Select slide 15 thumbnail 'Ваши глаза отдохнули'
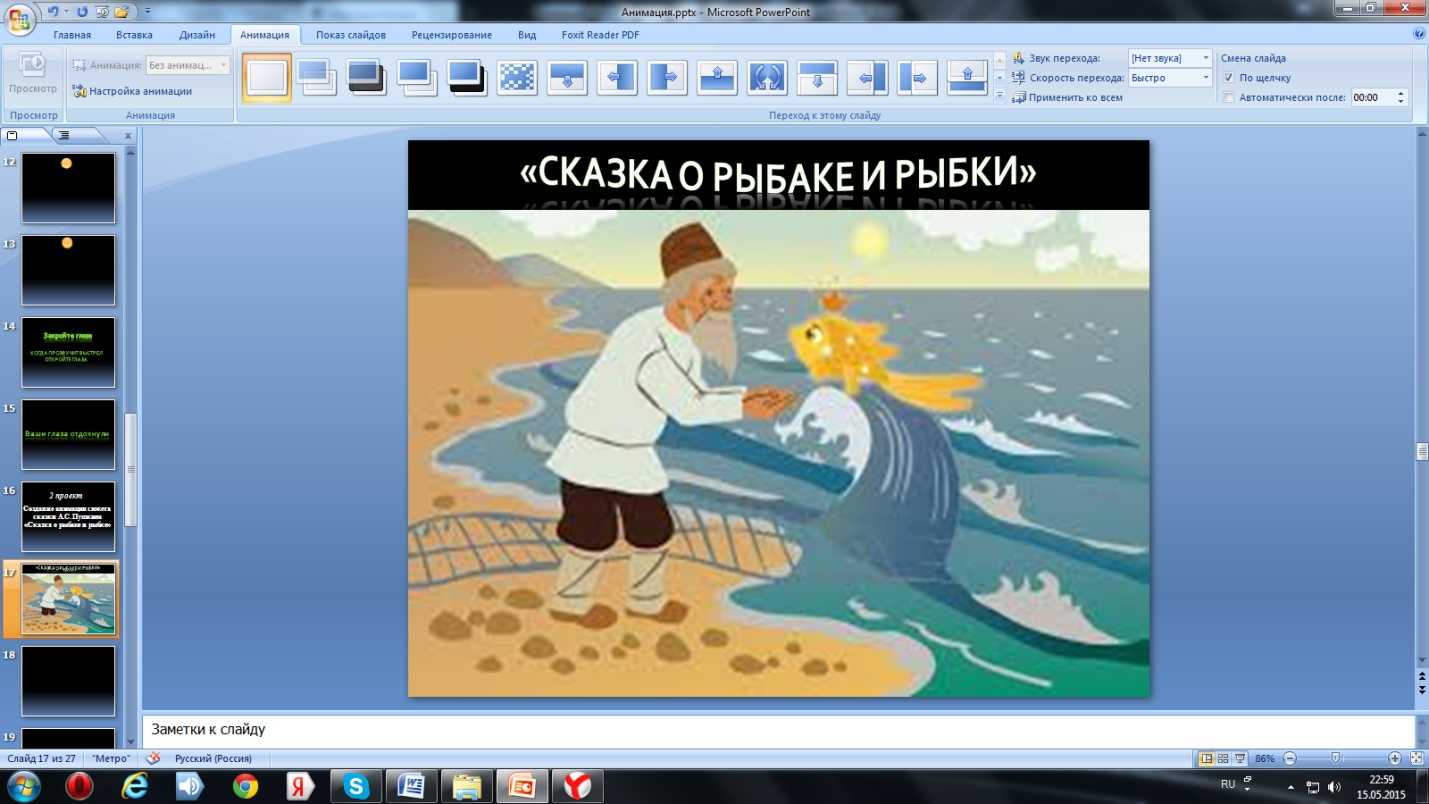The height and width of the screenshot is (804, 1429). tap(68, 434)
